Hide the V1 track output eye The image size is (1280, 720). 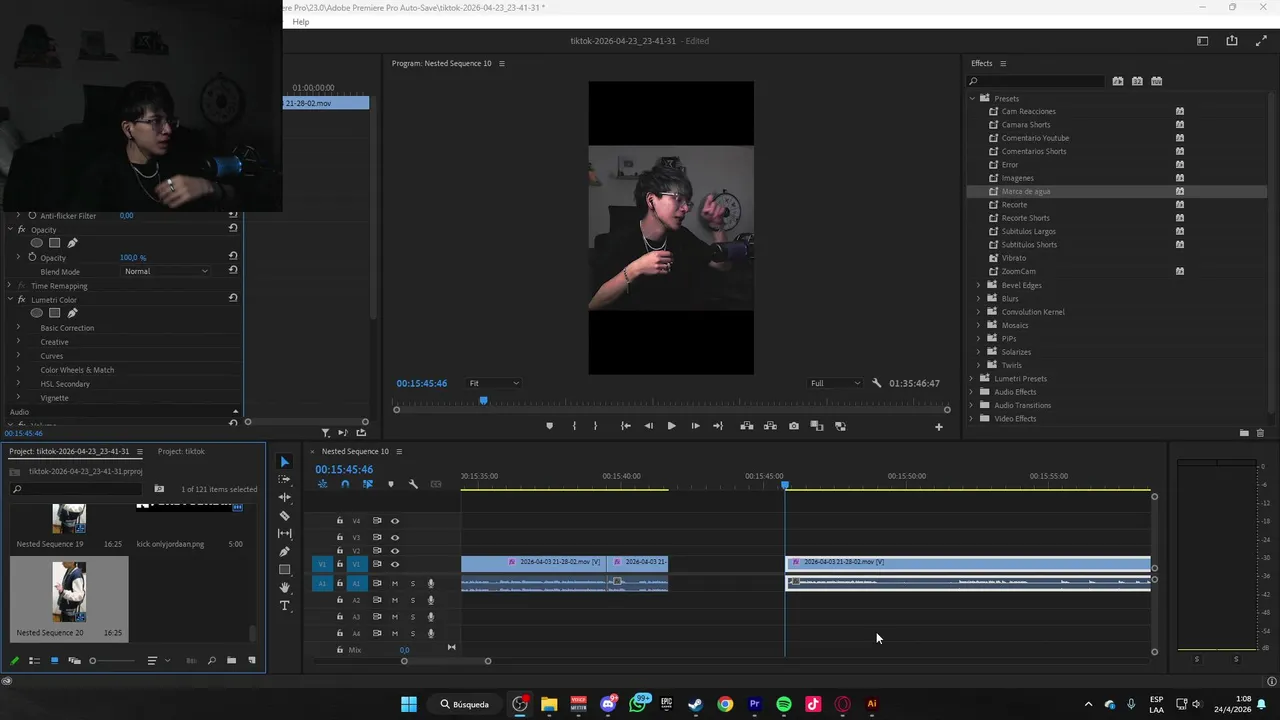point(394,564)
